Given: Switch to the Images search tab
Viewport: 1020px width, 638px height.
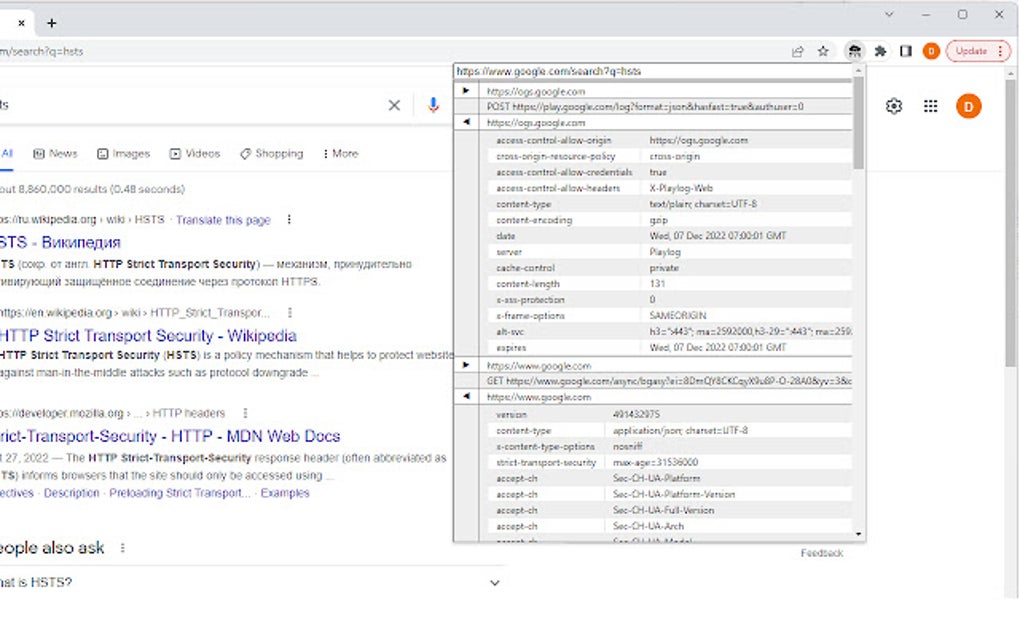Looking at the screenshot, I should click(x=124, y=153).
